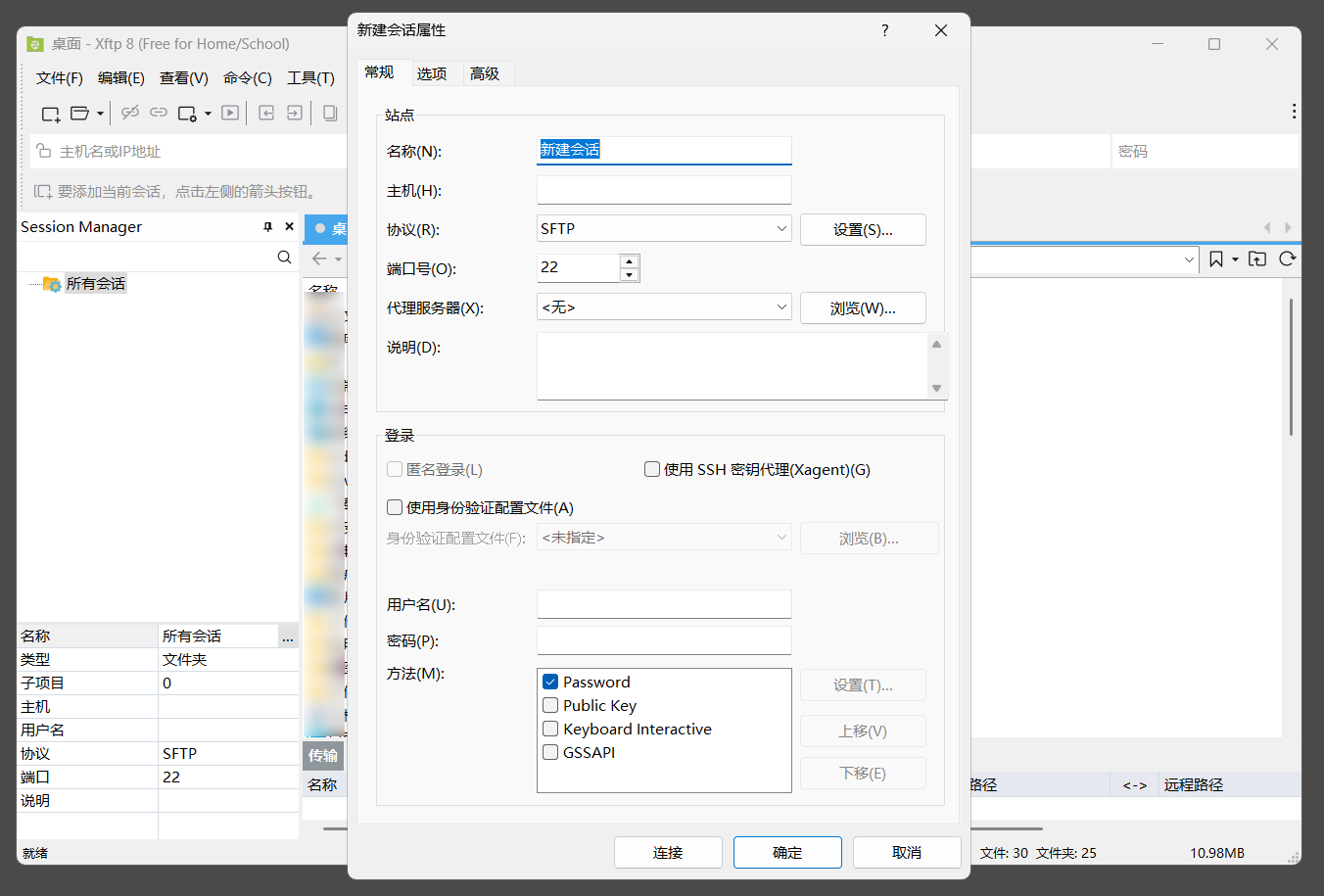This screenshot has width=1324, height=896.
Task: Pin the Session Manager panel
Action: tap(267, 227)
